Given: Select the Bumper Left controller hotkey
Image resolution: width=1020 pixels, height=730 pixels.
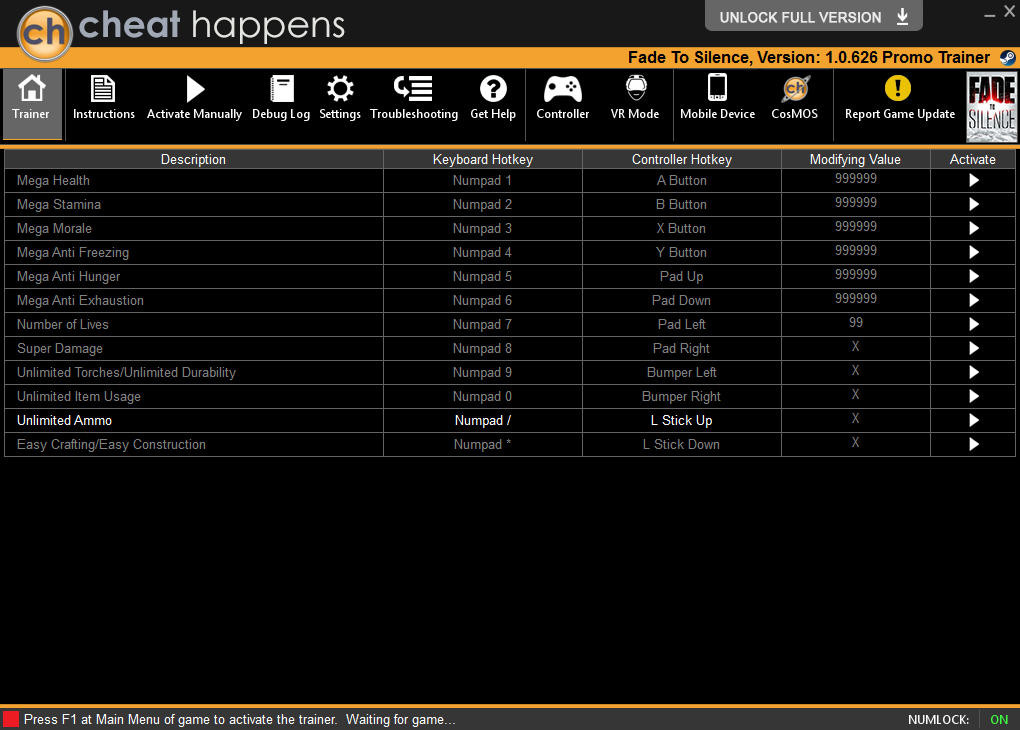Looking at the screenshot, I should click(682, 373).
